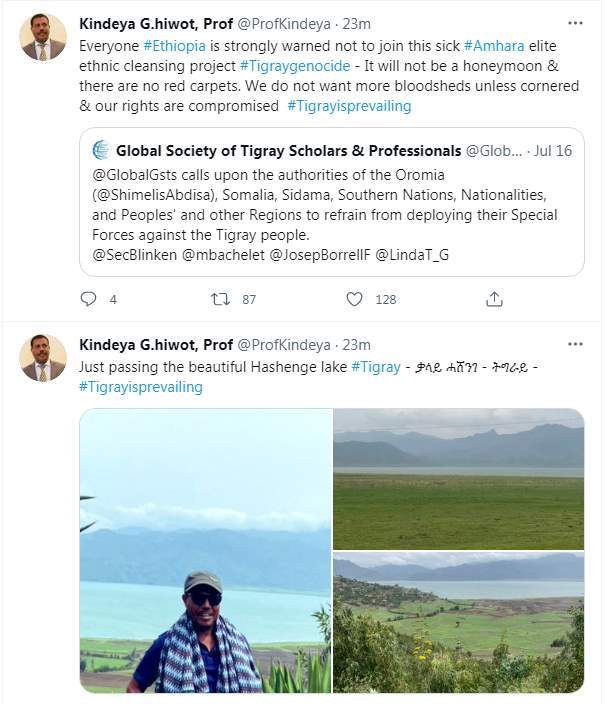Click the share icon on first tweet
Screen dimensions: 606x704
point(494,298)
